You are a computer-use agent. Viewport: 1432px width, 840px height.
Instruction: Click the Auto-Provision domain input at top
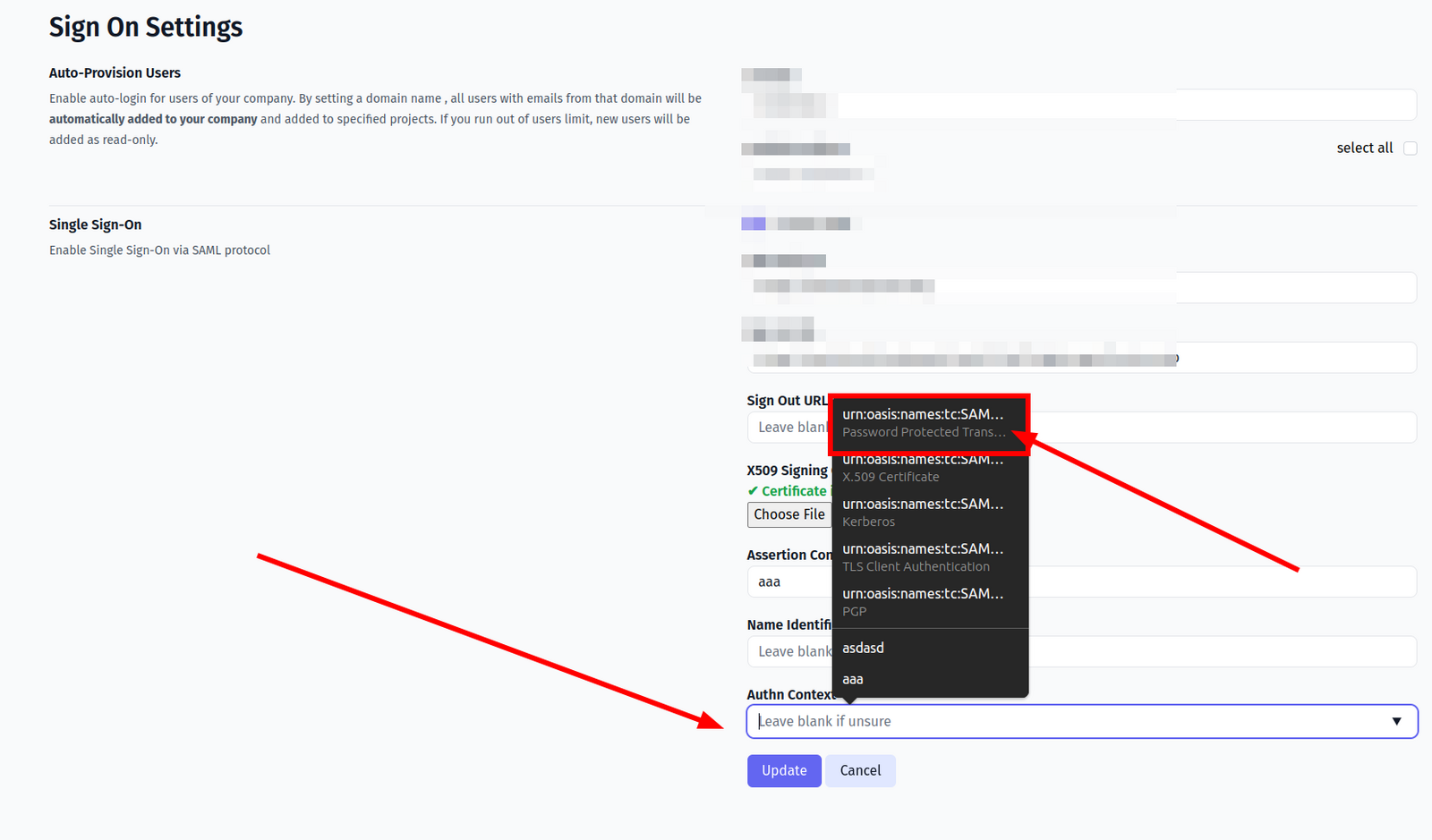pyautogui.click(x=1119, y=105)
